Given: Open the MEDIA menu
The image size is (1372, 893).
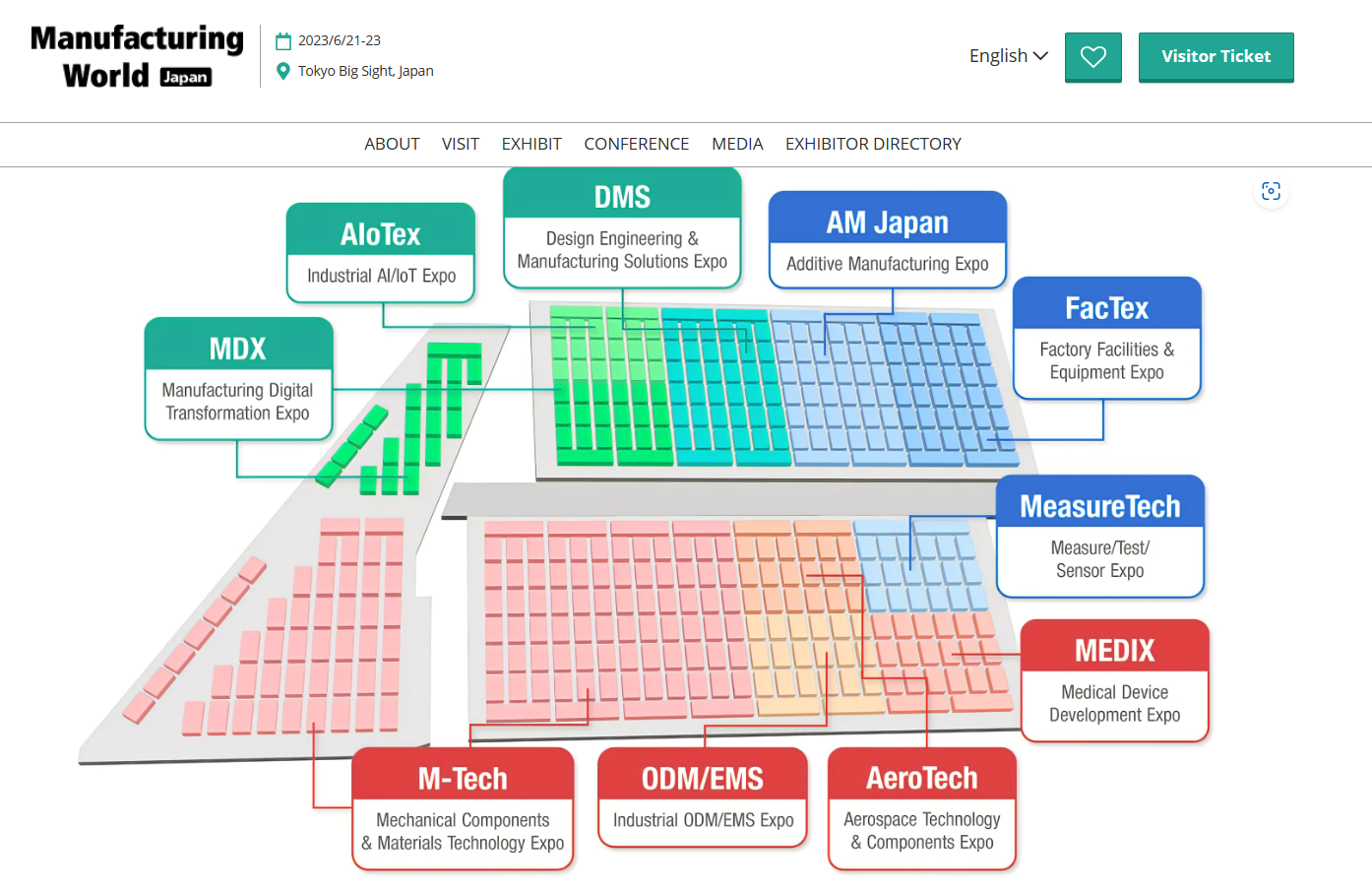Looking at the screenshot, I should point(737,144).
